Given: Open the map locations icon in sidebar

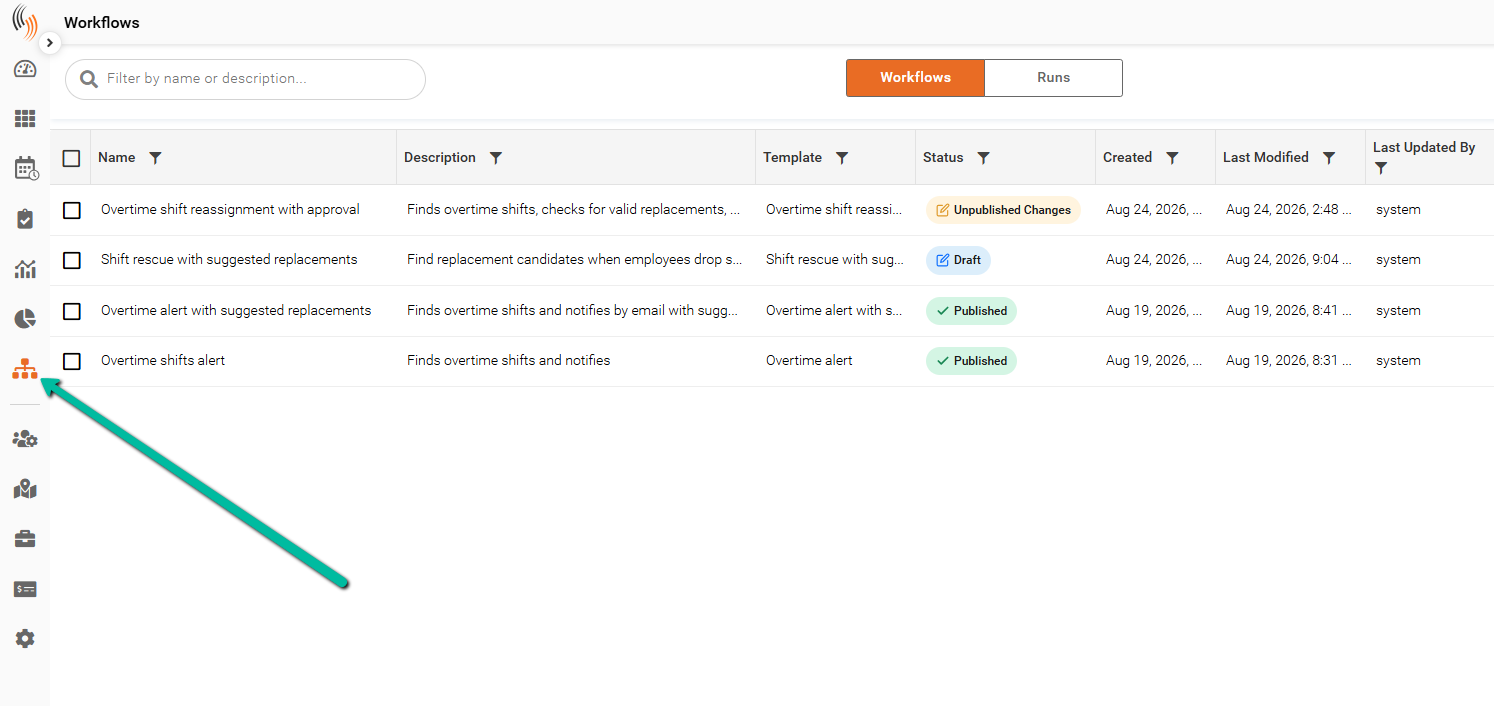Looking at the screenshot, I should pyautogui.click(x=25, y=489).
